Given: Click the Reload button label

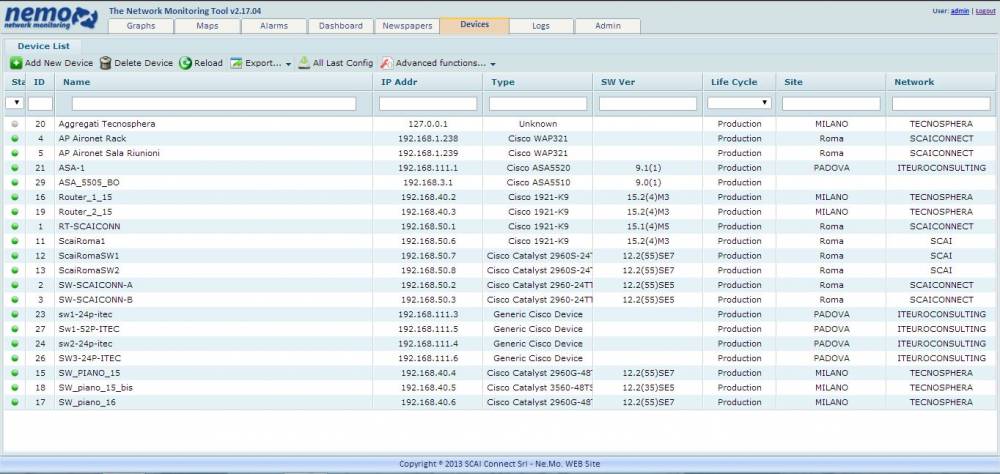Looking at the screenshot, I should click(x=209, y=63).
